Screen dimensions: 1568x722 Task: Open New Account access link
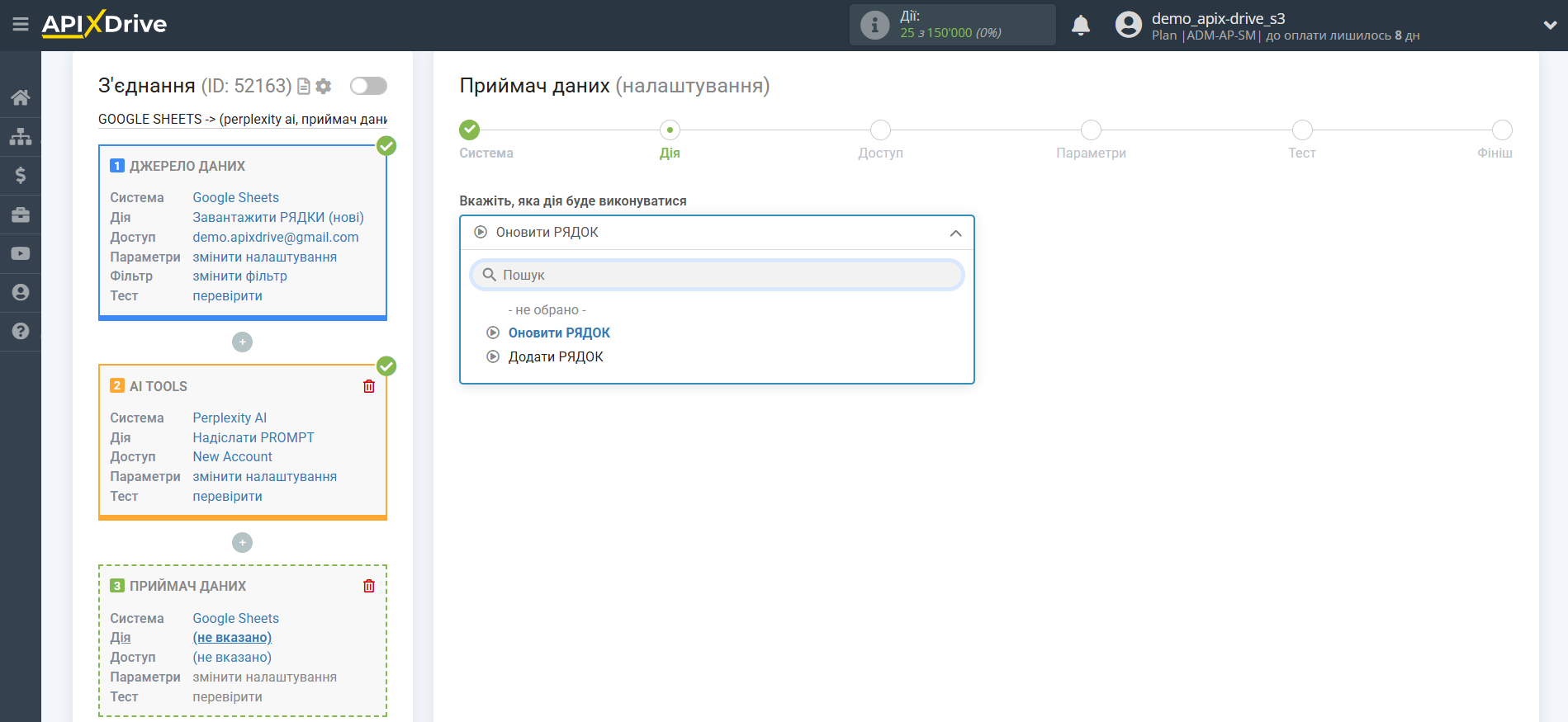(233, 456)
